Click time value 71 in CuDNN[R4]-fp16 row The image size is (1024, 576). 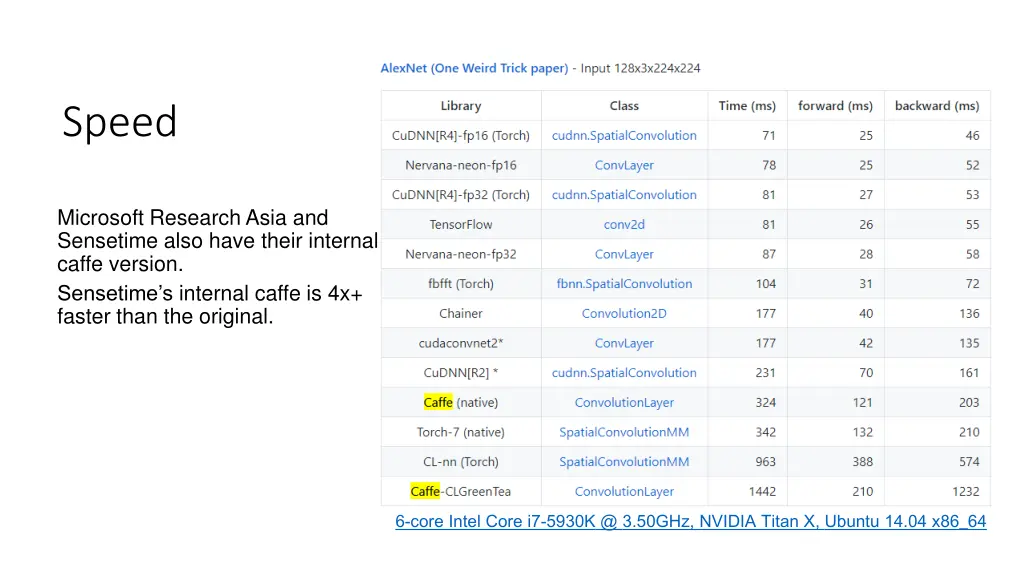[x=769, y=135]
